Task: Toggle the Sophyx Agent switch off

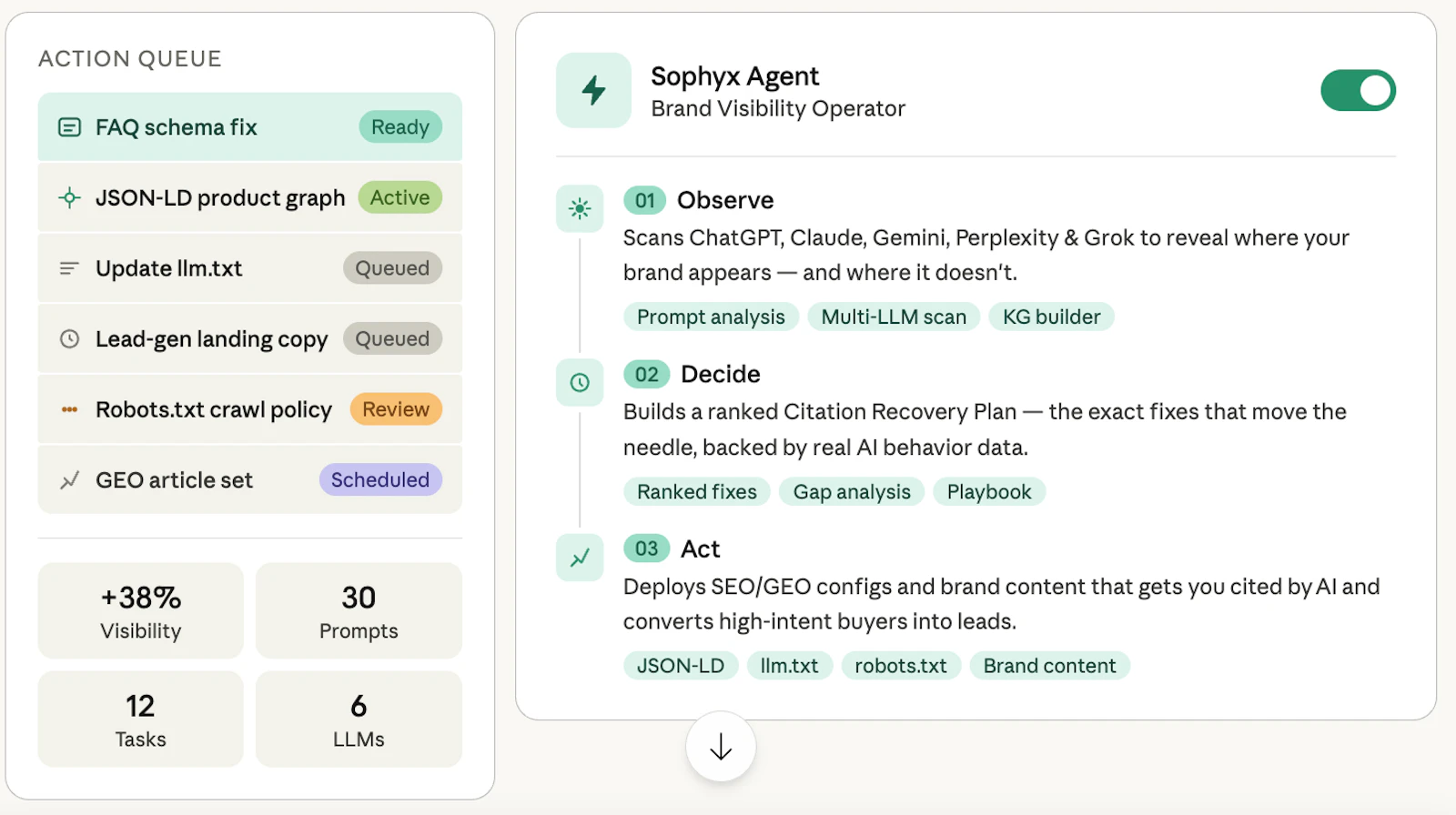Action: (x=1358, y=90)
